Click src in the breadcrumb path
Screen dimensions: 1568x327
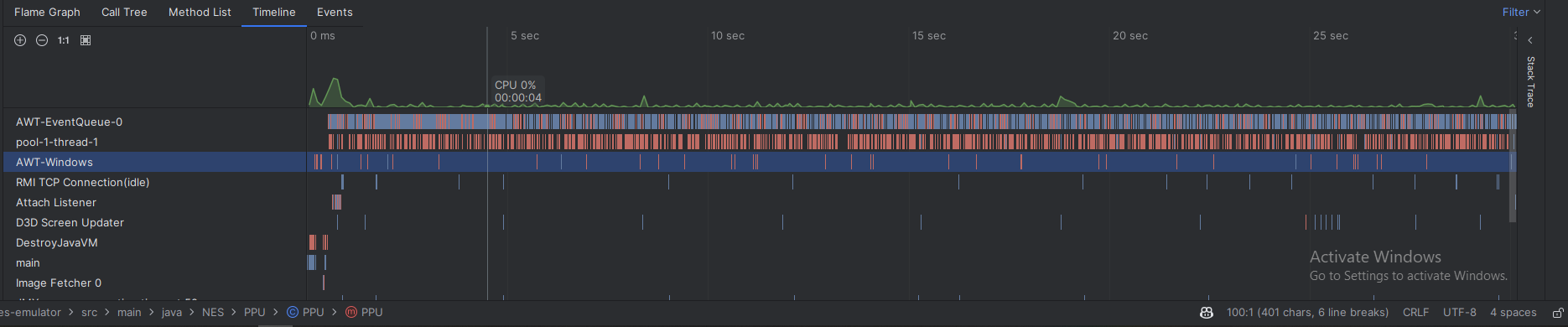pyautogui.click(x=89, y=312)
